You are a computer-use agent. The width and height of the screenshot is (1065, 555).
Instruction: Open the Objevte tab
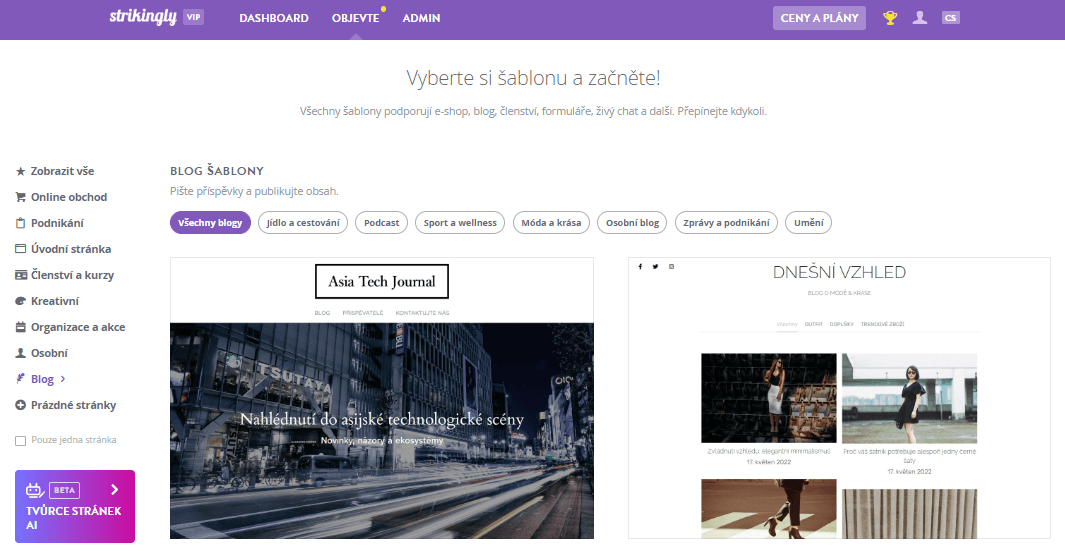355,18
